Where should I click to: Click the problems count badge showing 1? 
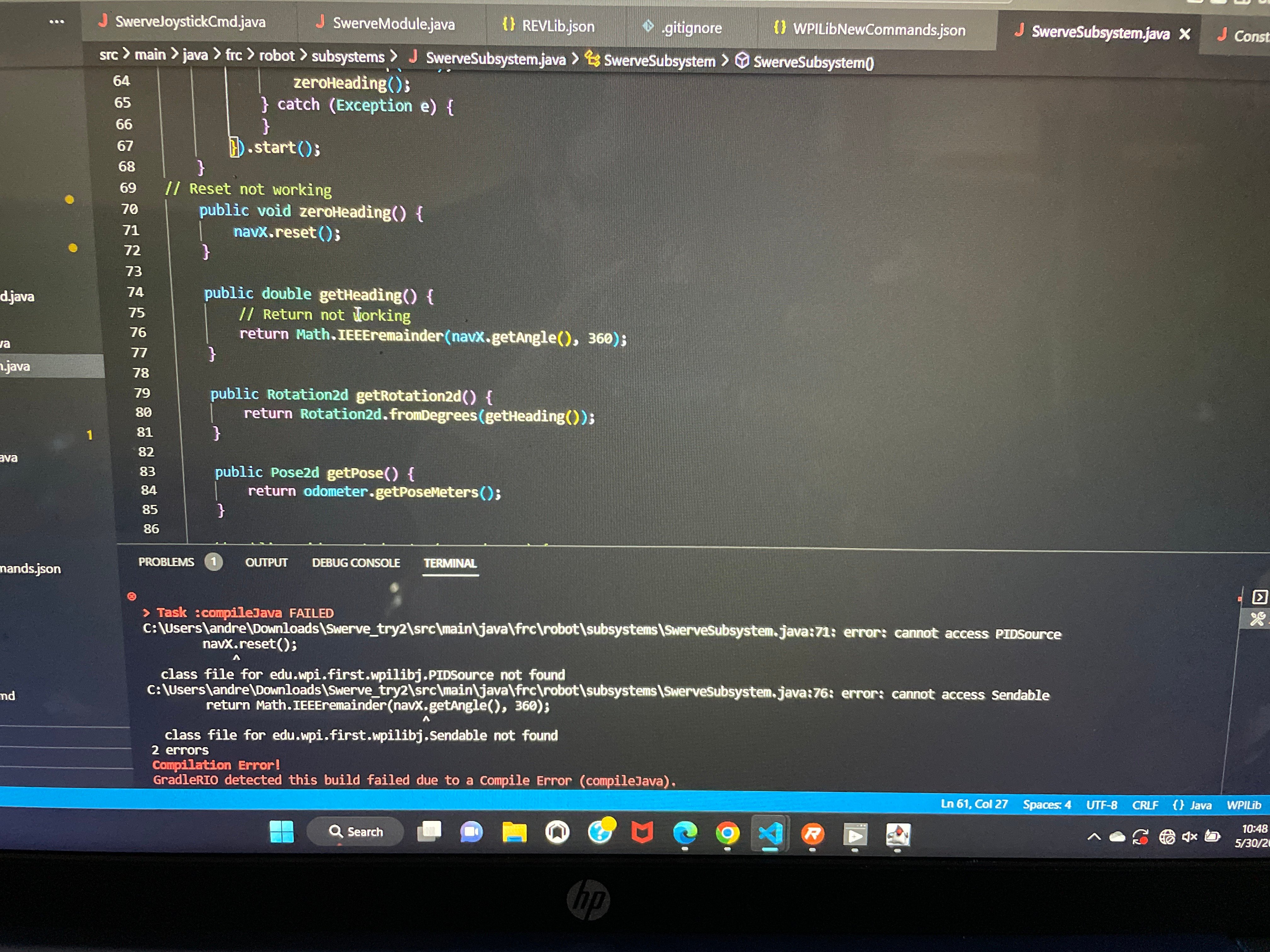(214, 561)
